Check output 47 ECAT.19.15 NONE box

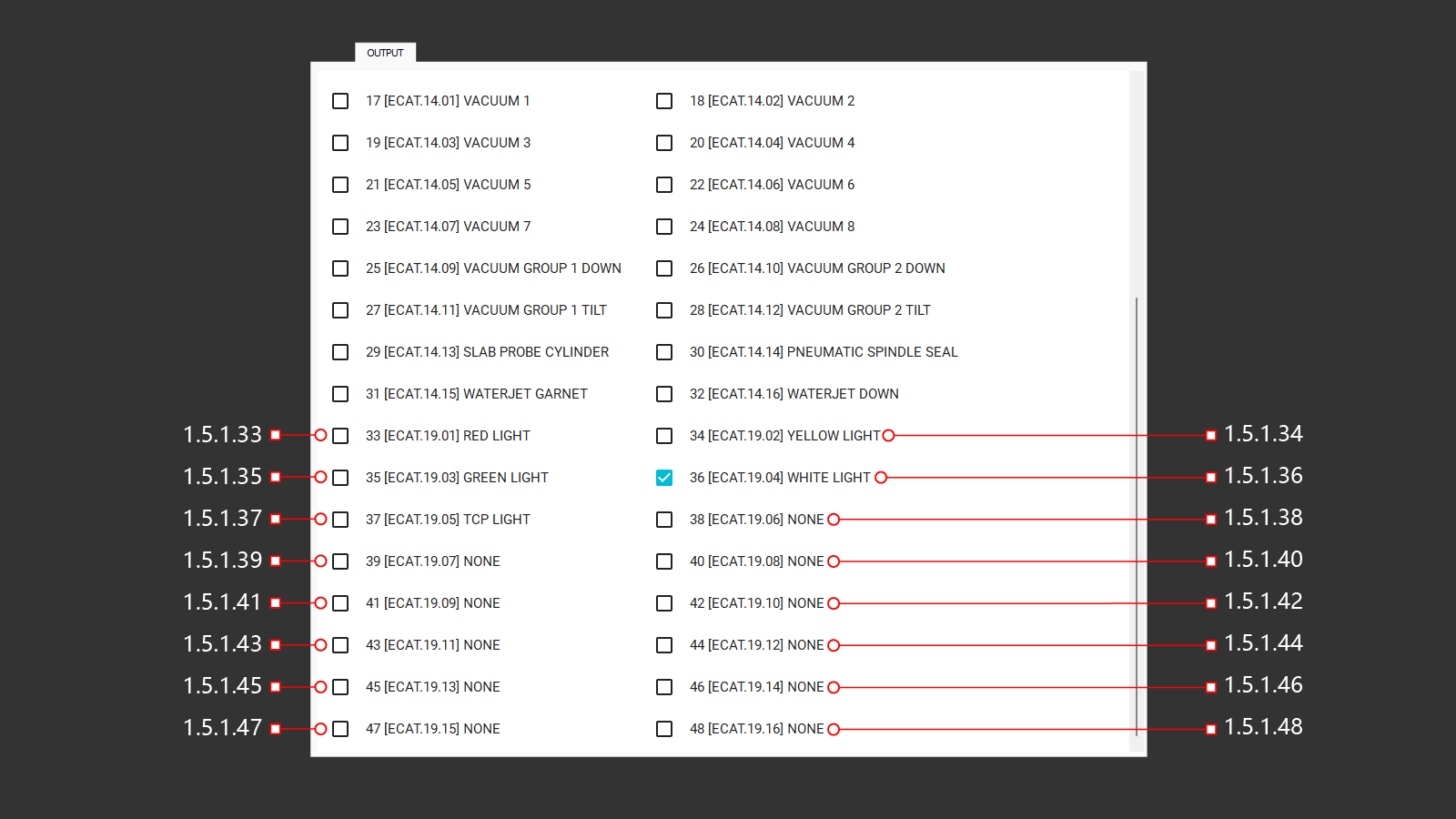point(340,729)
